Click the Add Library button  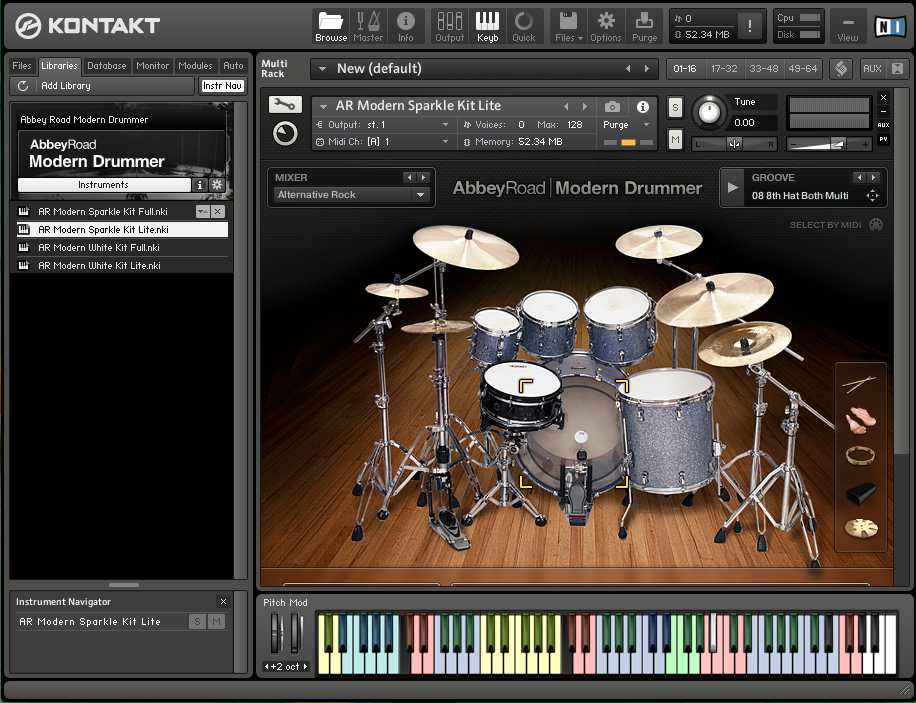coord(103,86)
